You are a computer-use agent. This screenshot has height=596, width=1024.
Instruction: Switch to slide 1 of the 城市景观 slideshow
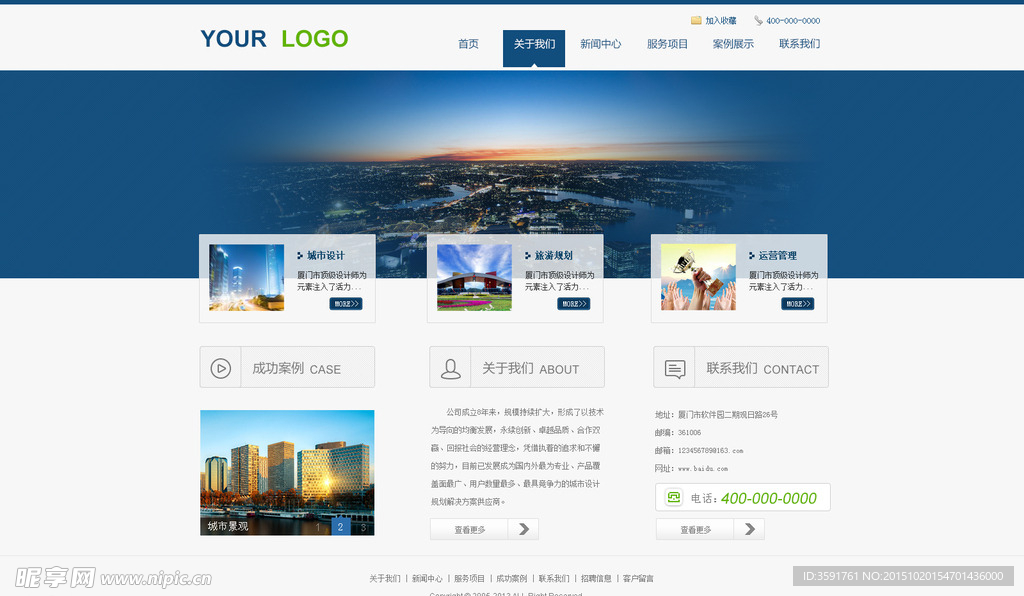point(318,527)
